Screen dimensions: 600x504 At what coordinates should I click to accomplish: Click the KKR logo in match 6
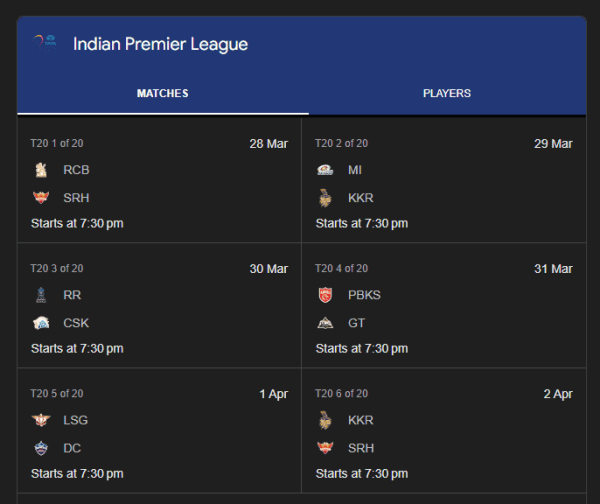pyautogui.click(x=325, y=420)
